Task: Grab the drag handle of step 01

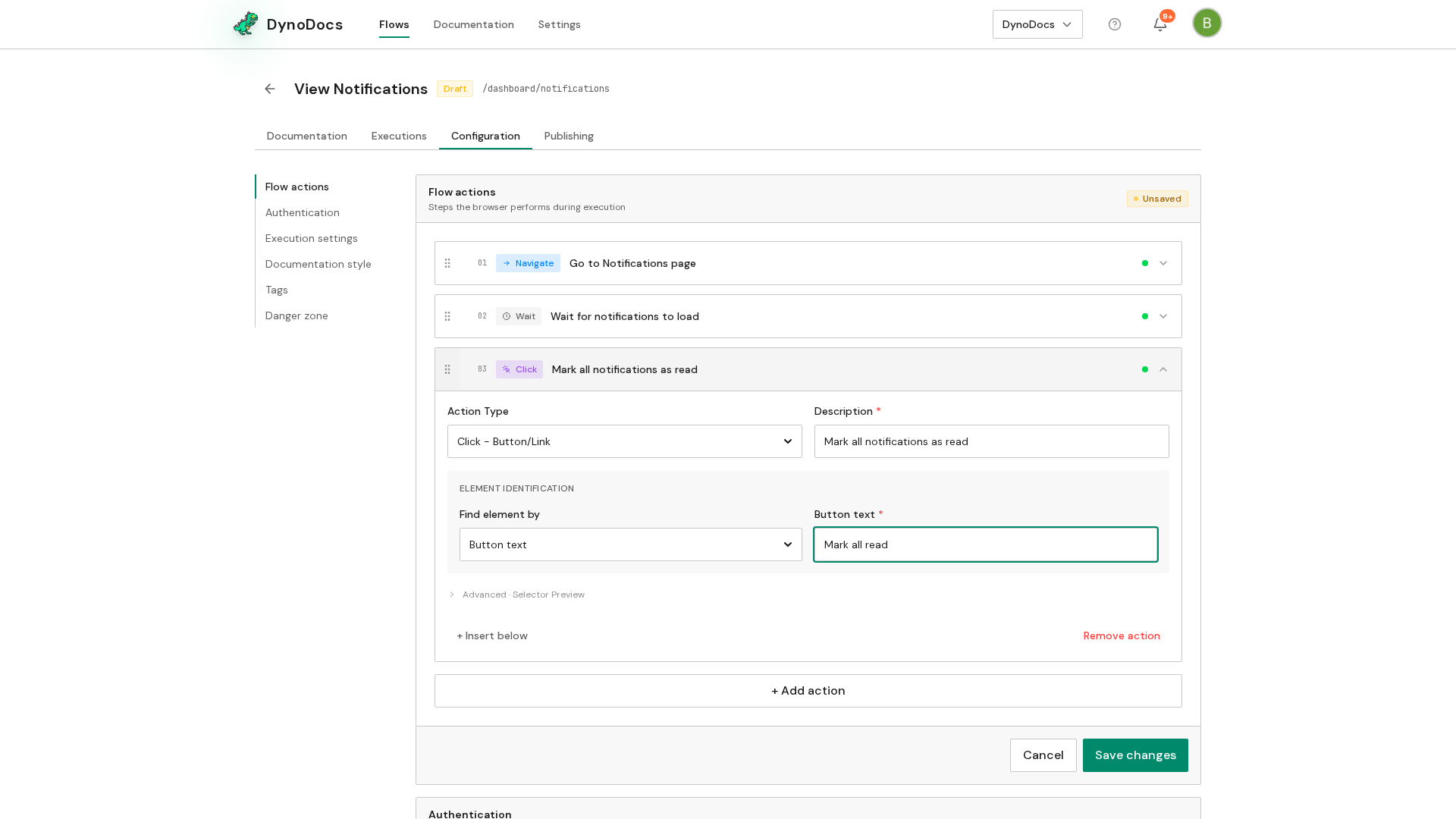Action: (447, 263)
